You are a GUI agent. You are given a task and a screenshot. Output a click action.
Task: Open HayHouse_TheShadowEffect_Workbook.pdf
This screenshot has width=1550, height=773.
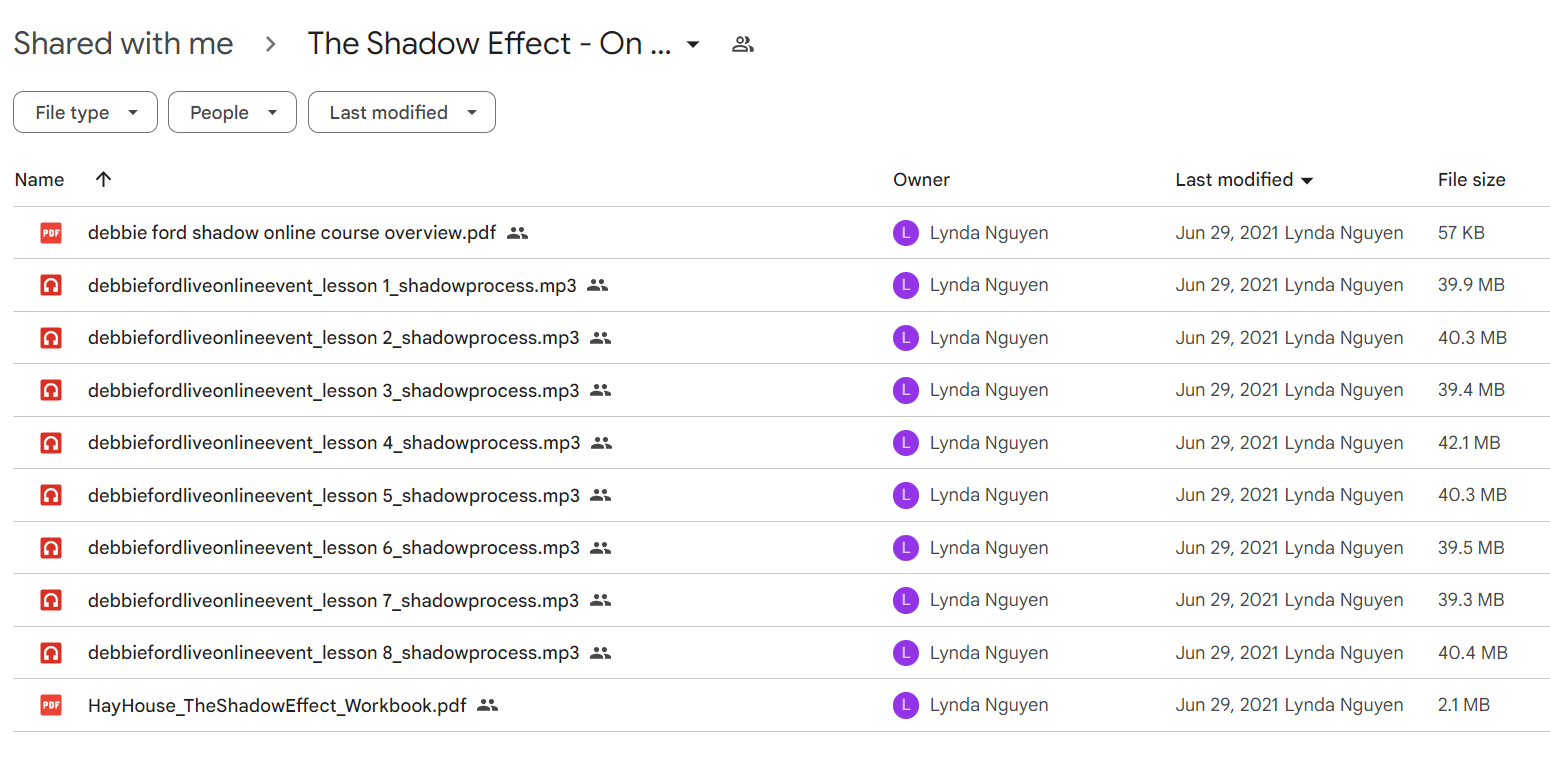pyautogui.click(x=277, y=705)
